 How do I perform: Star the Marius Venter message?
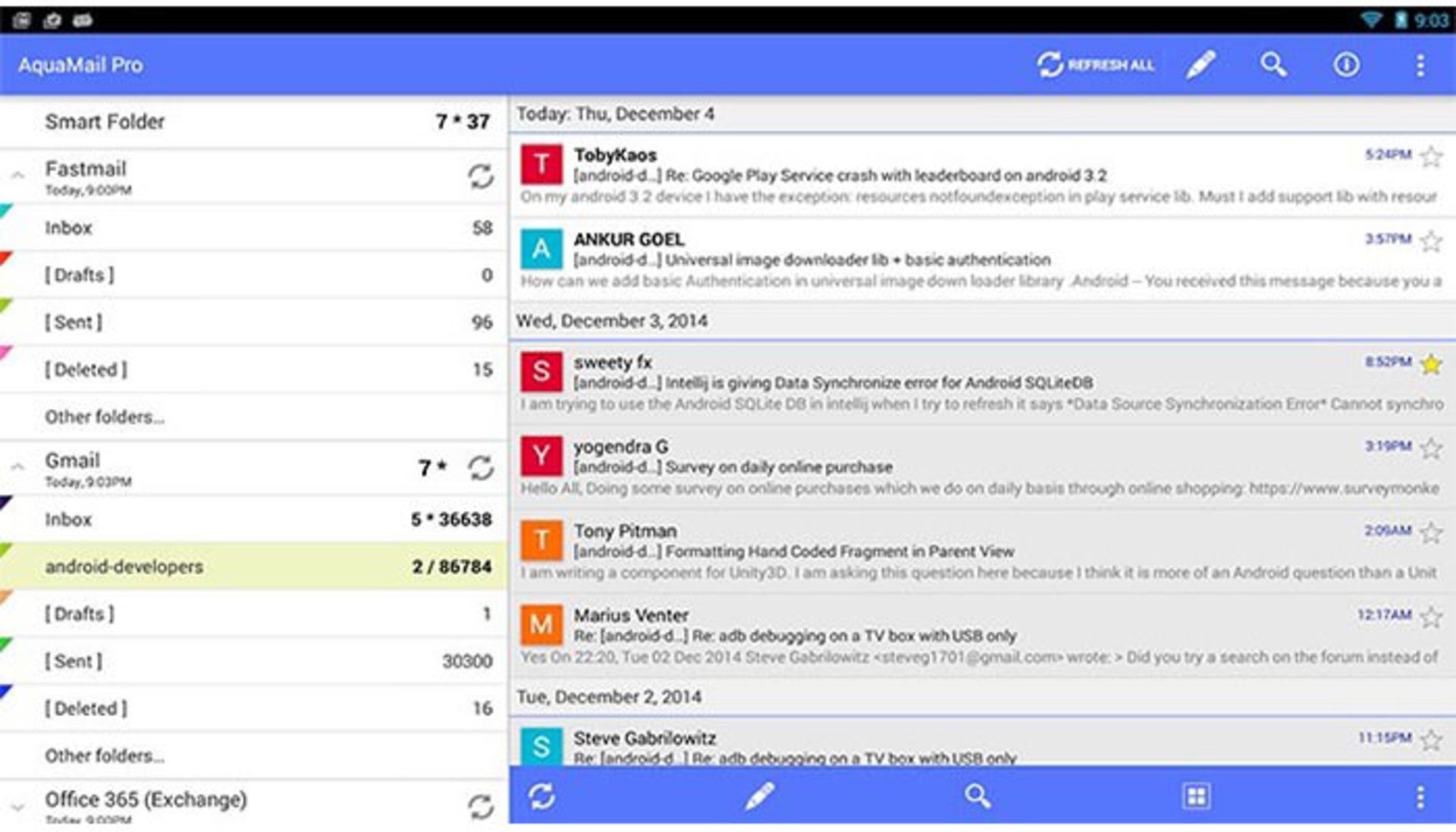(1431, 617)
